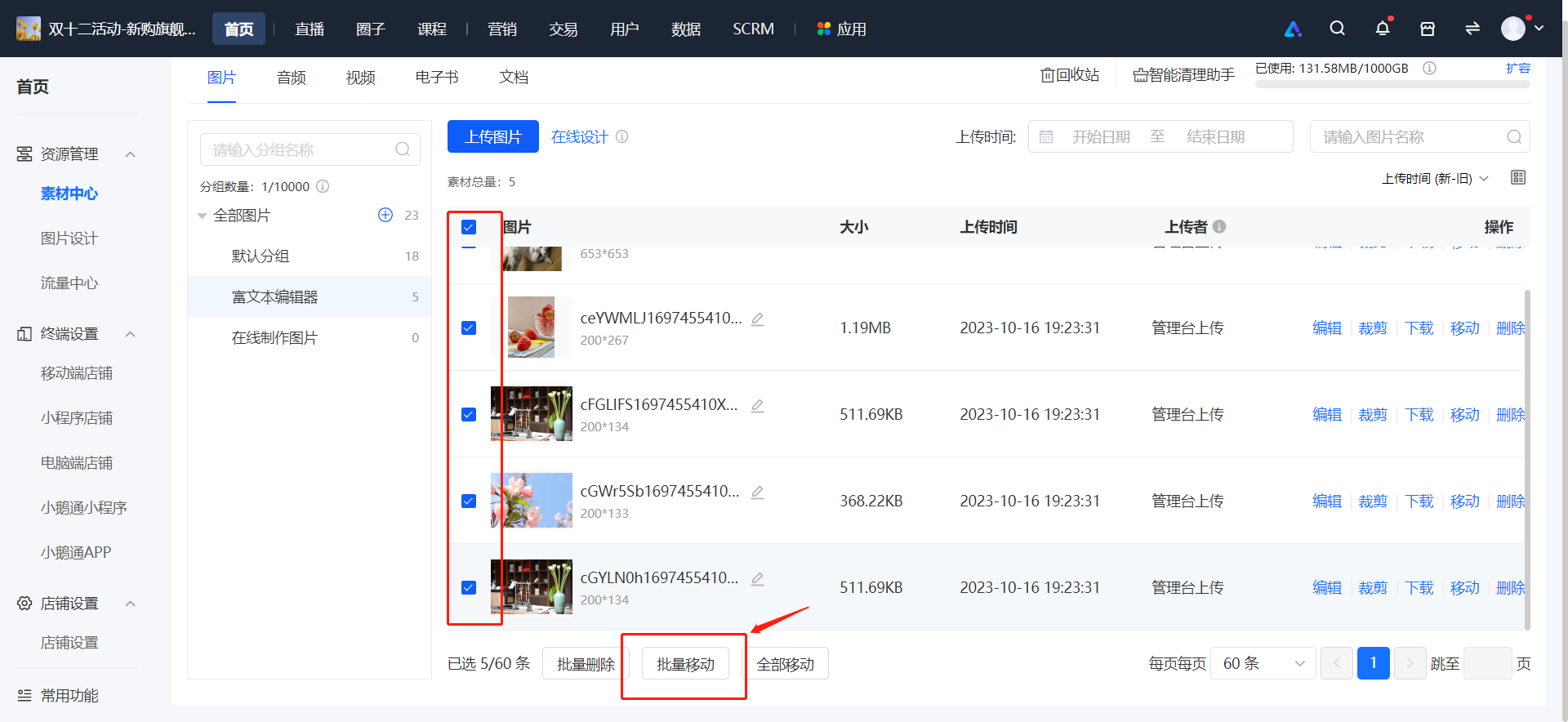Switch to the 视频 tab

tap(360, 78)
